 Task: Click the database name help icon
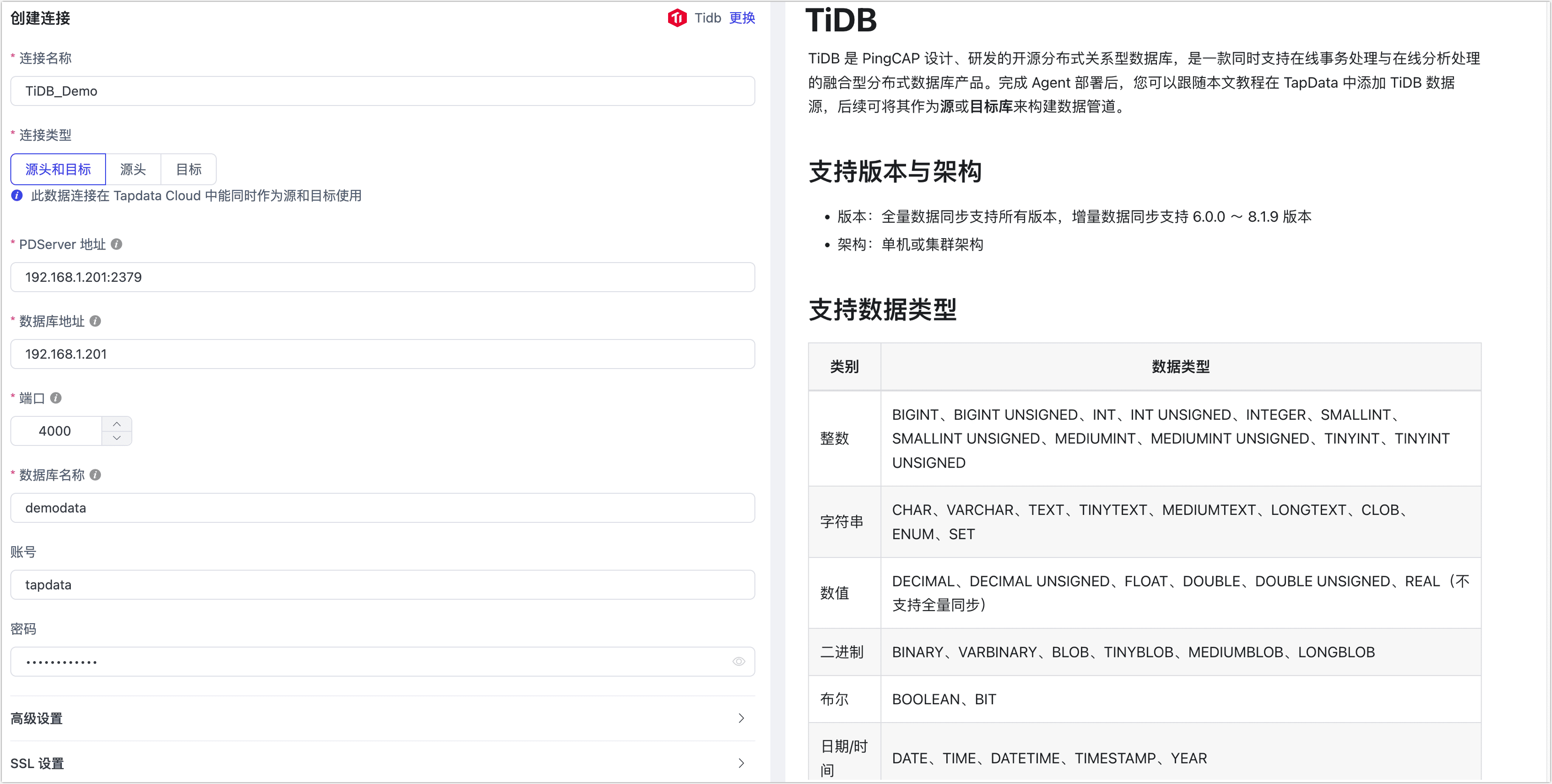pyautogui.click(x=95, y=475)
